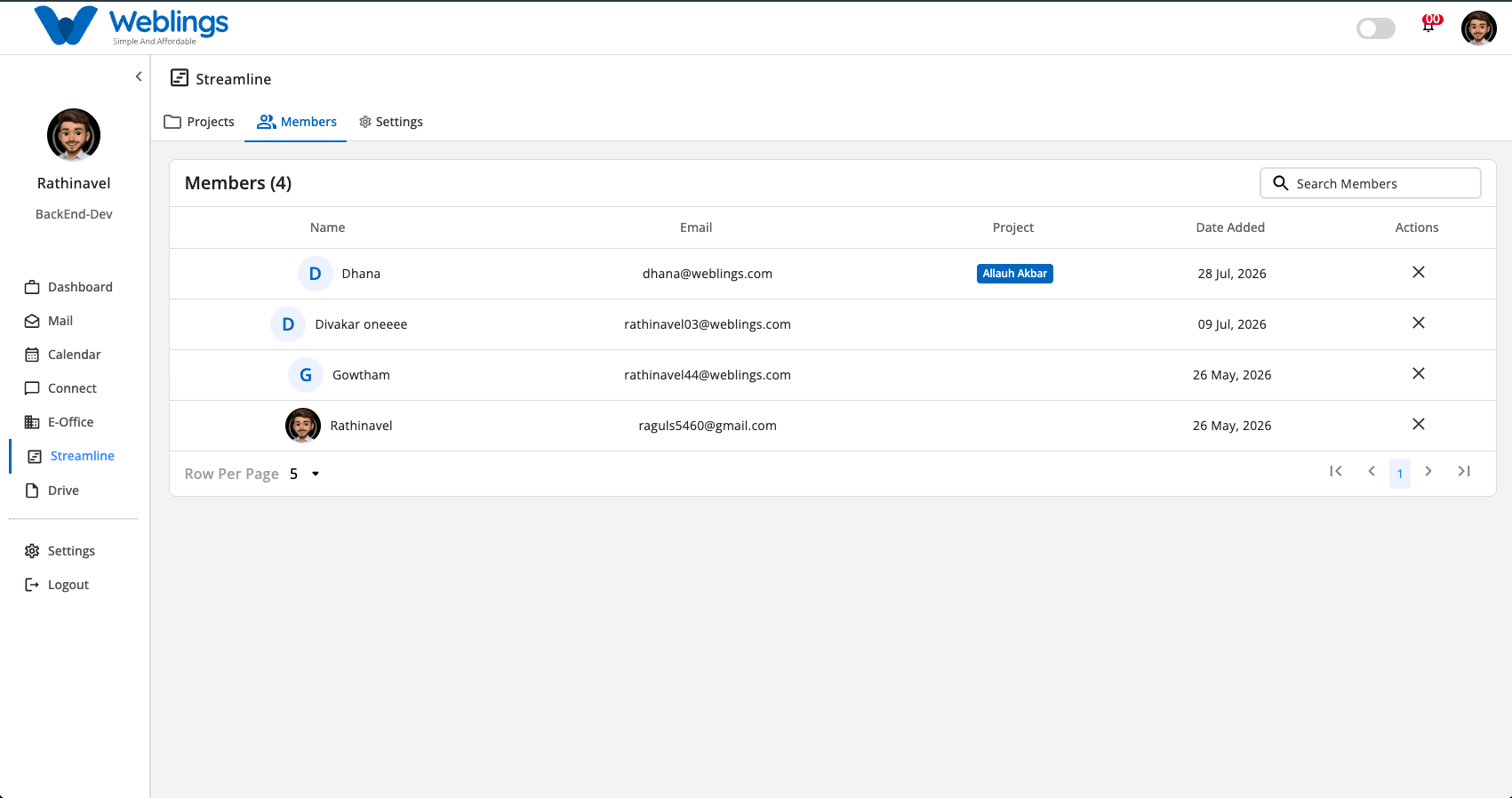Open Settings in the sidebar
The width and height of the screenshot is (1512, 798).
(60, 551)
